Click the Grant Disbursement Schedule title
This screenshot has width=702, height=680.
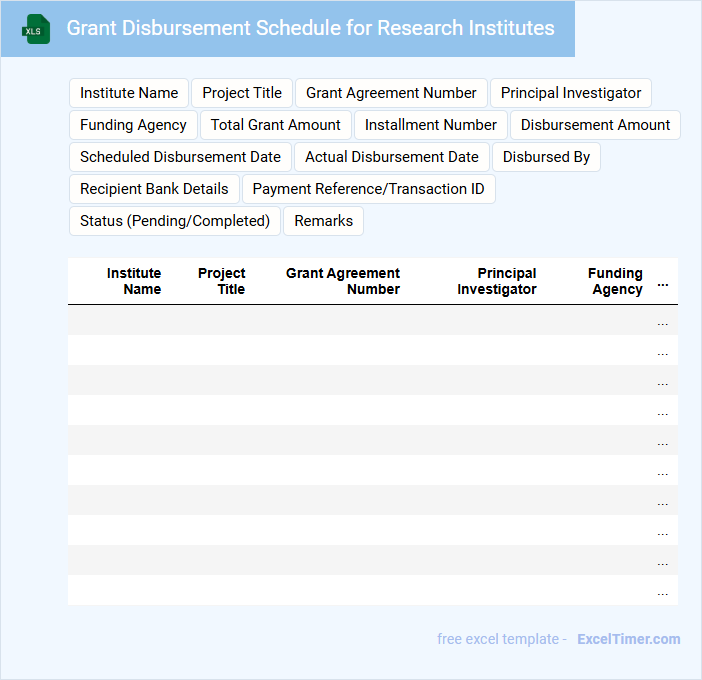310,28
